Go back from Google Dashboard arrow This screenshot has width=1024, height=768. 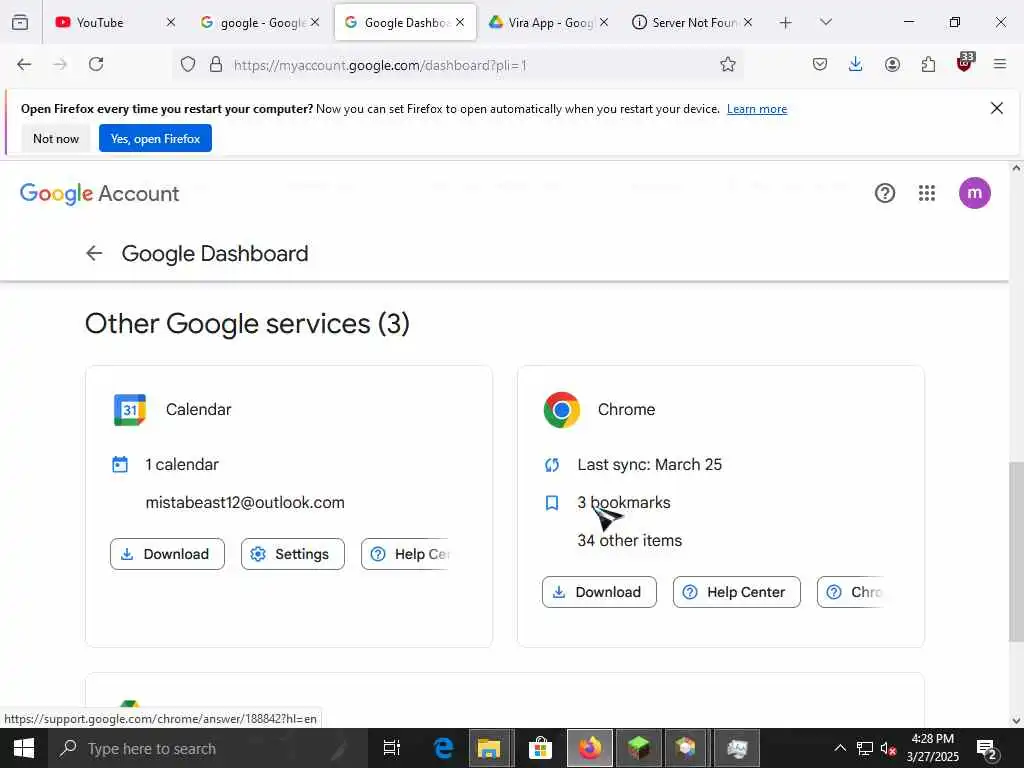(x=94, y=253)
